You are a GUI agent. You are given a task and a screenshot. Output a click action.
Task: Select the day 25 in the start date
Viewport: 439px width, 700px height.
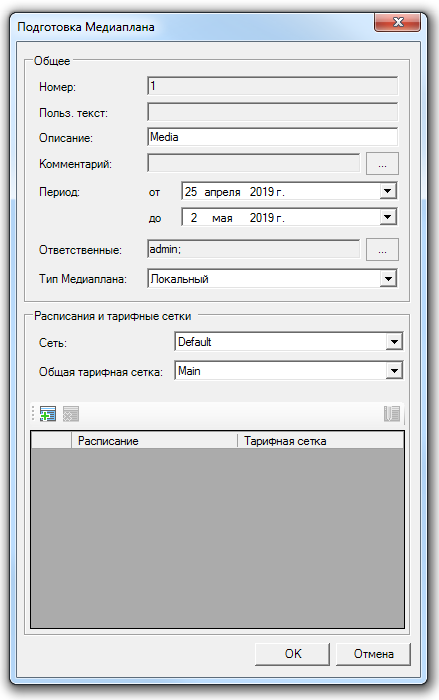point(191,192)
